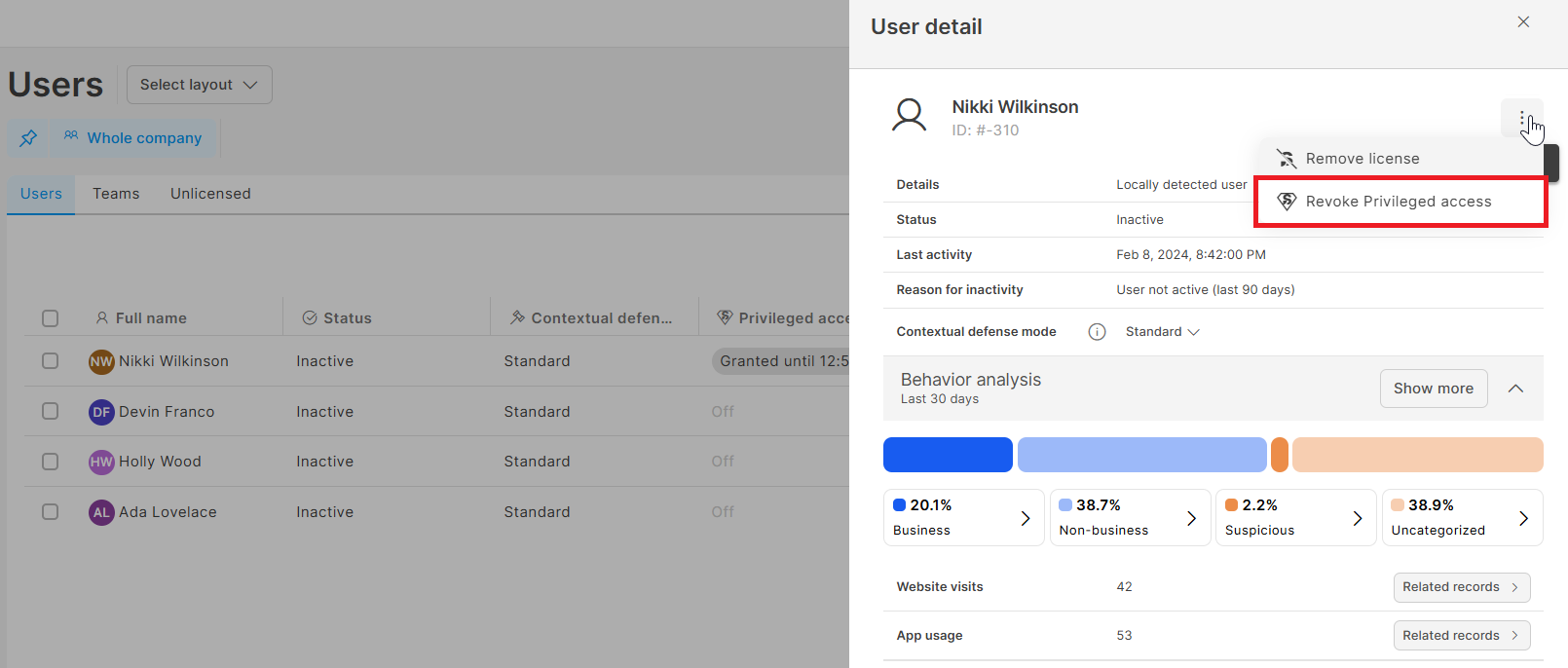The width and height of the screenshot is (1568, 668).
Task: Open Related records for Website visits
Action: tap(1461, 587)
